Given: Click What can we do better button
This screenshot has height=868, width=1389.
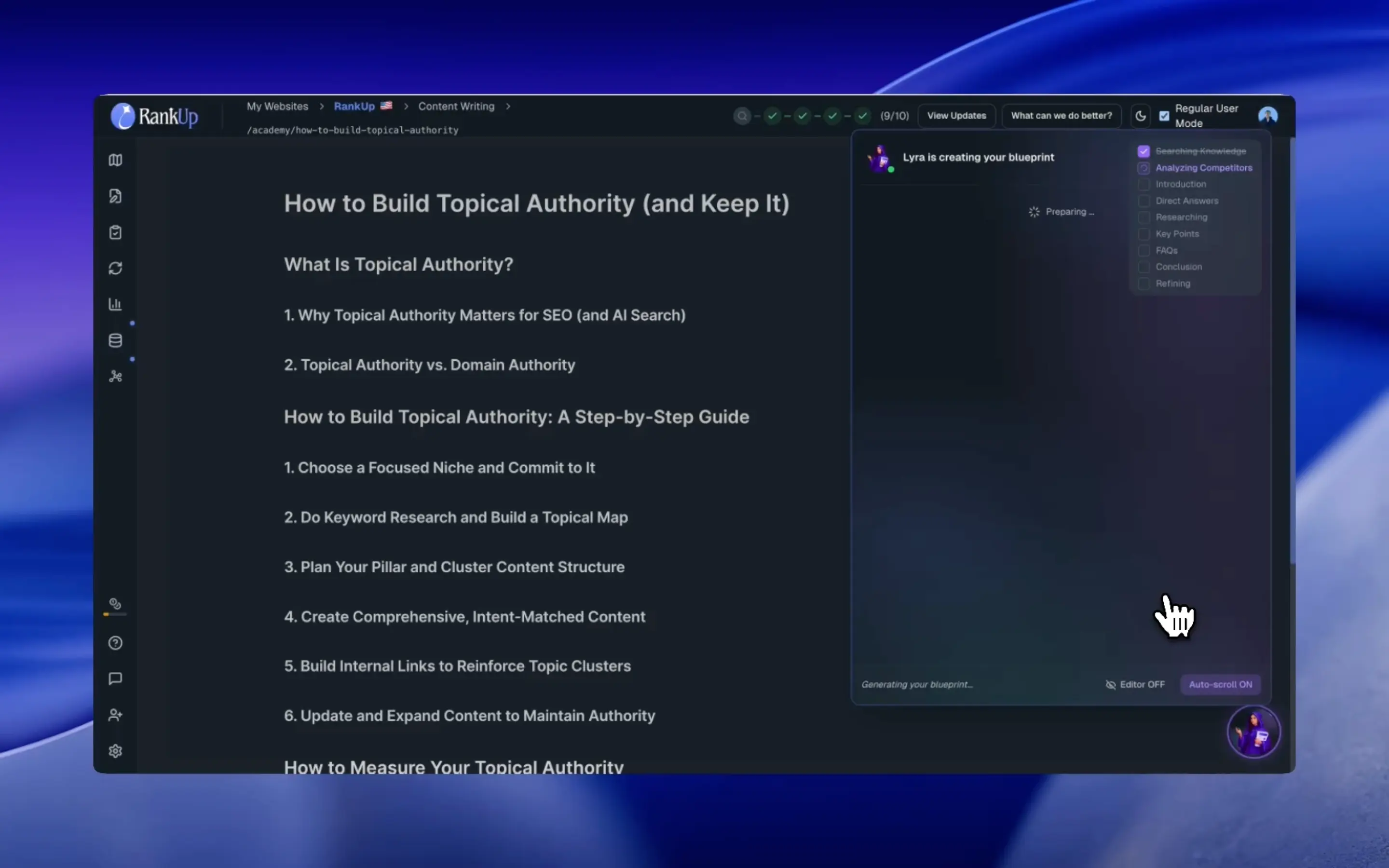Looking at the screenshot, I should click(x=1061, y=116).
